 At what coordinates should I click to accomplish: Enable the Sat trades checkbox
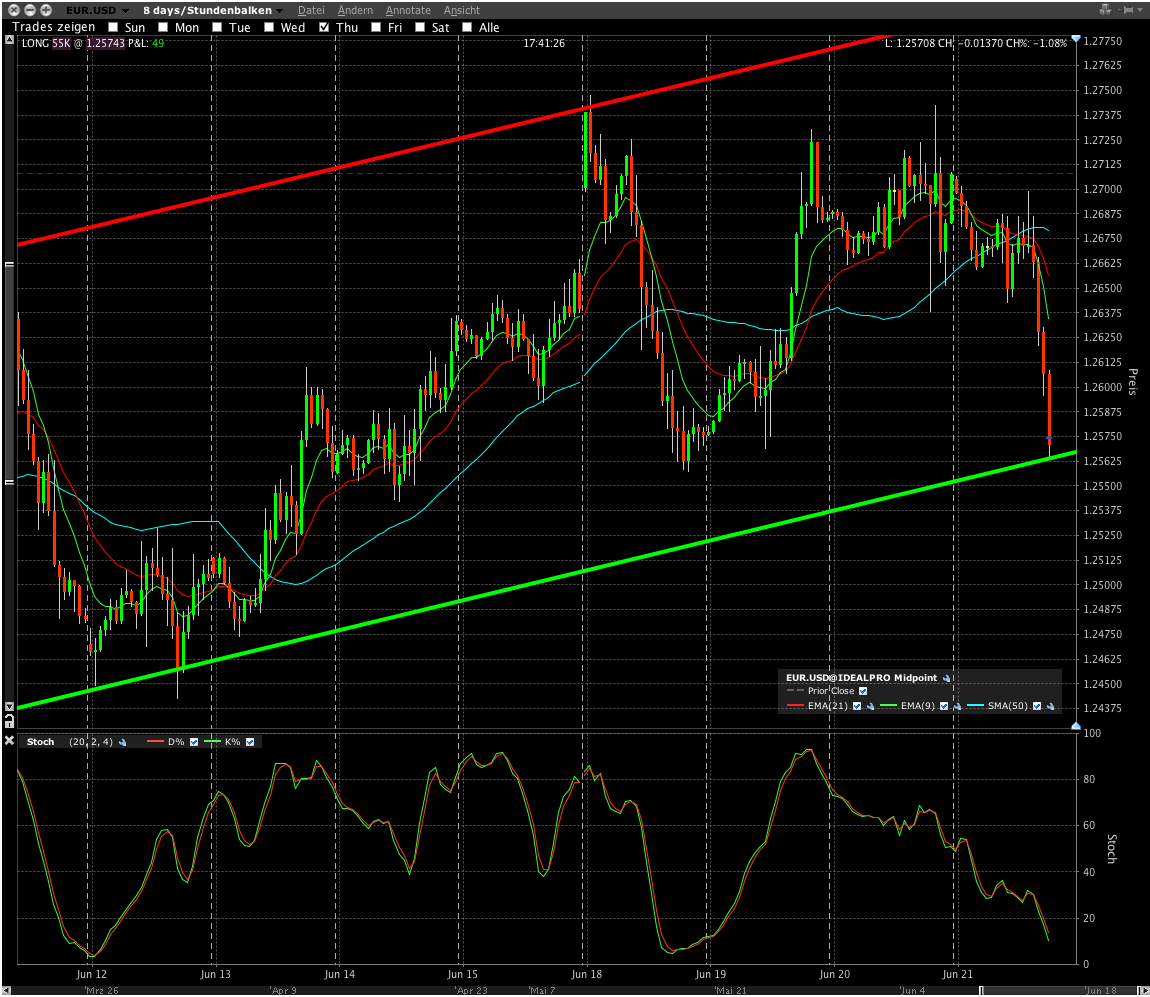click(x=420, y=27)
